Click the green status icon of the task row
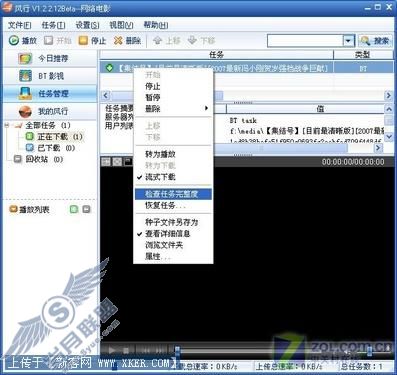 (x=109, y=68)
